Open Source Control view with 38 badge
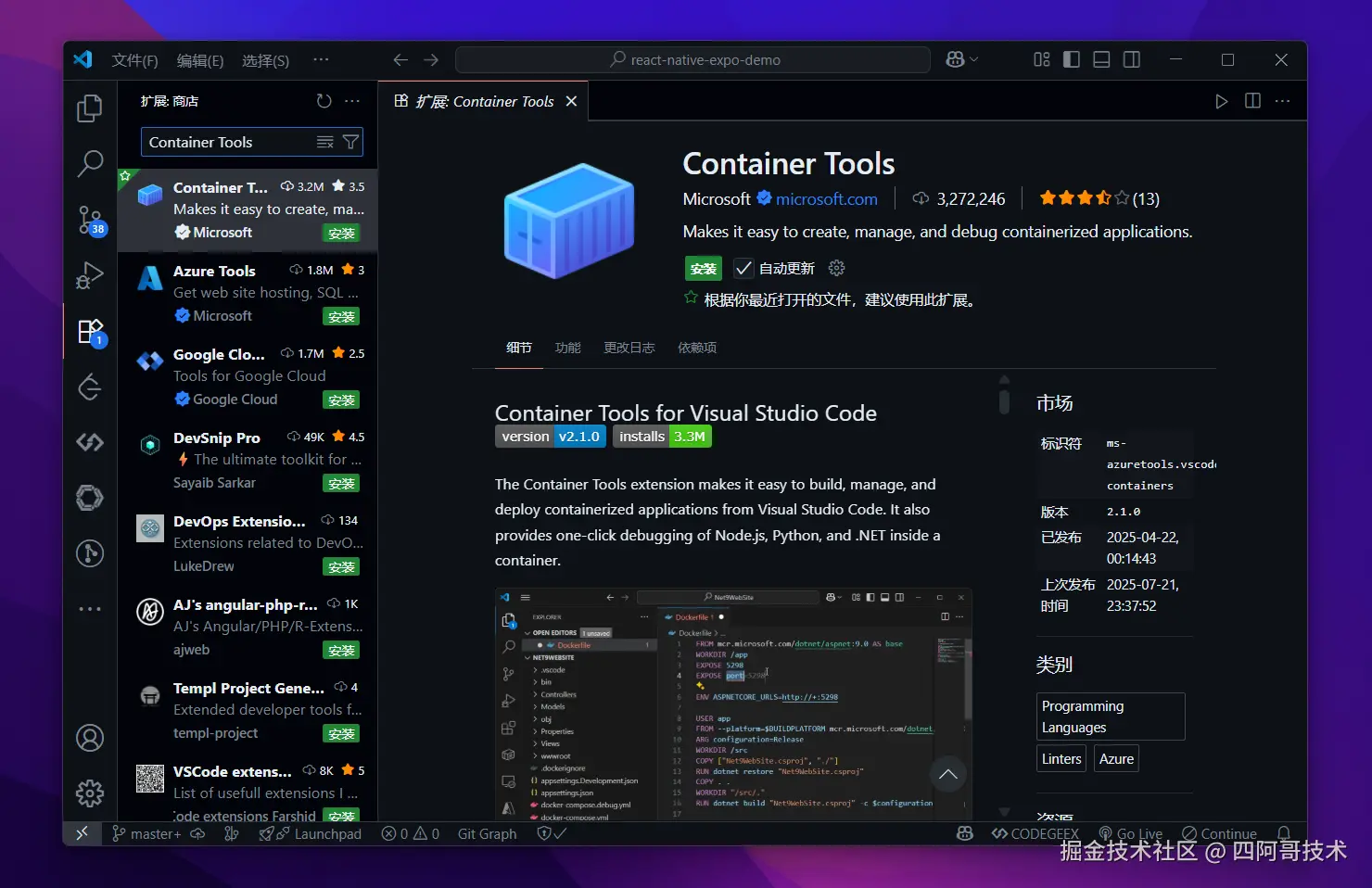The height and width of the screenshot is (888, 1372). coord(90,220)
